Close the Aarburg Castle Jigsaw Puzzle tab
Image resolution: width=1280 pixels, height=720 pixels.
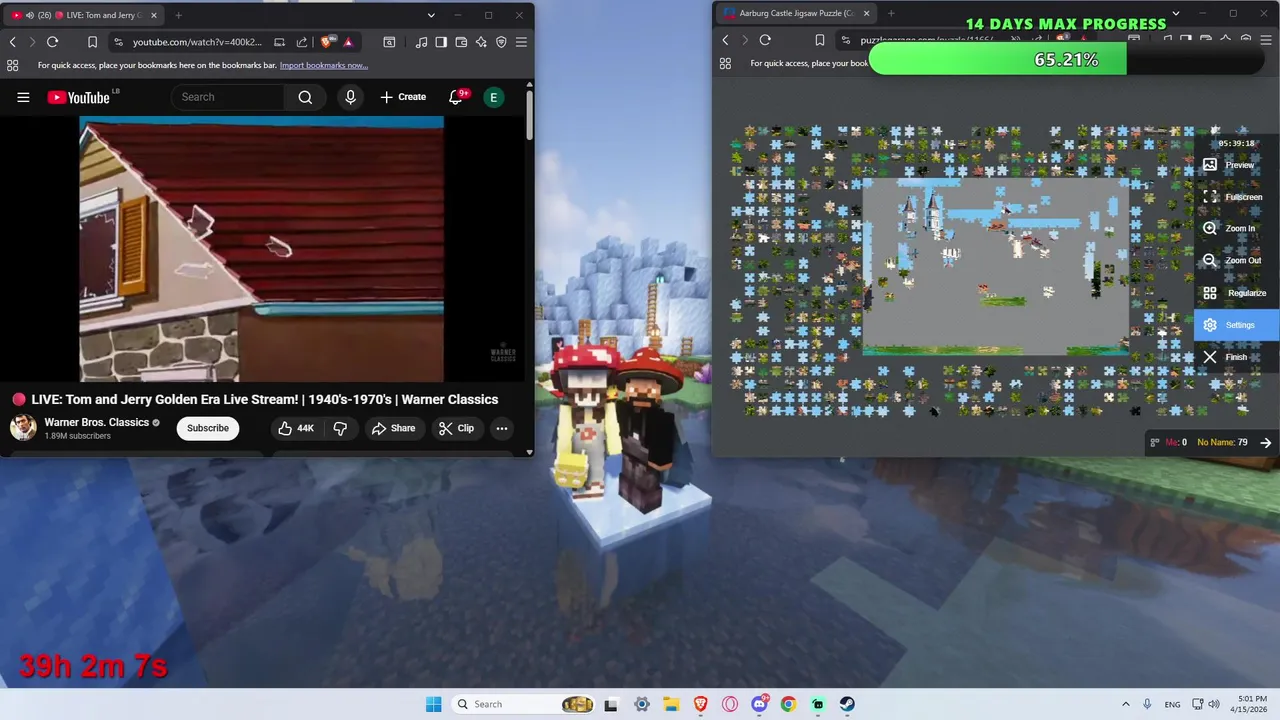click(x=866, y=13)
